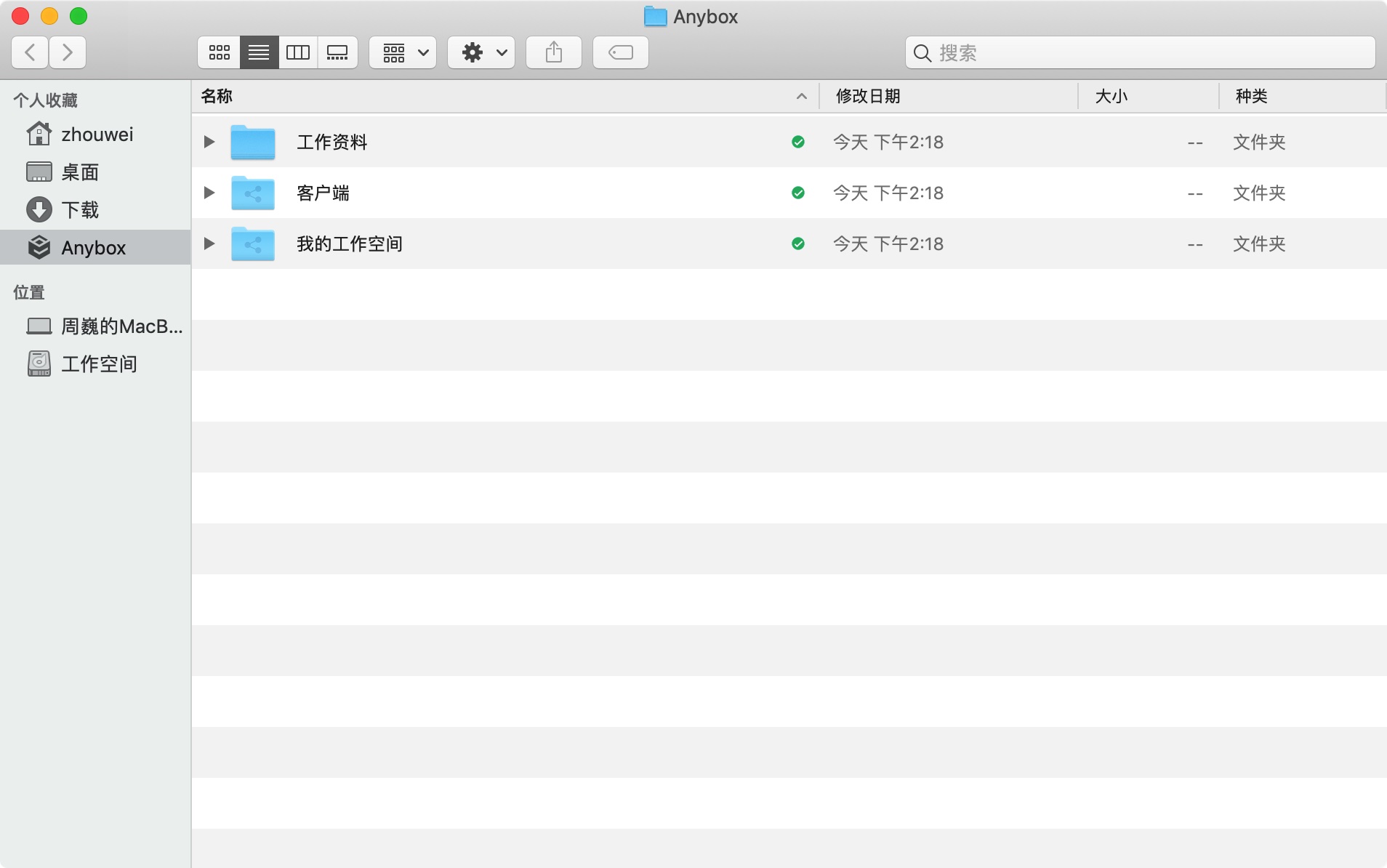Click the 下载 download arrow icon
This screenshot has width=1387, height=868.
pyautogui.click(x=39, y=209)
